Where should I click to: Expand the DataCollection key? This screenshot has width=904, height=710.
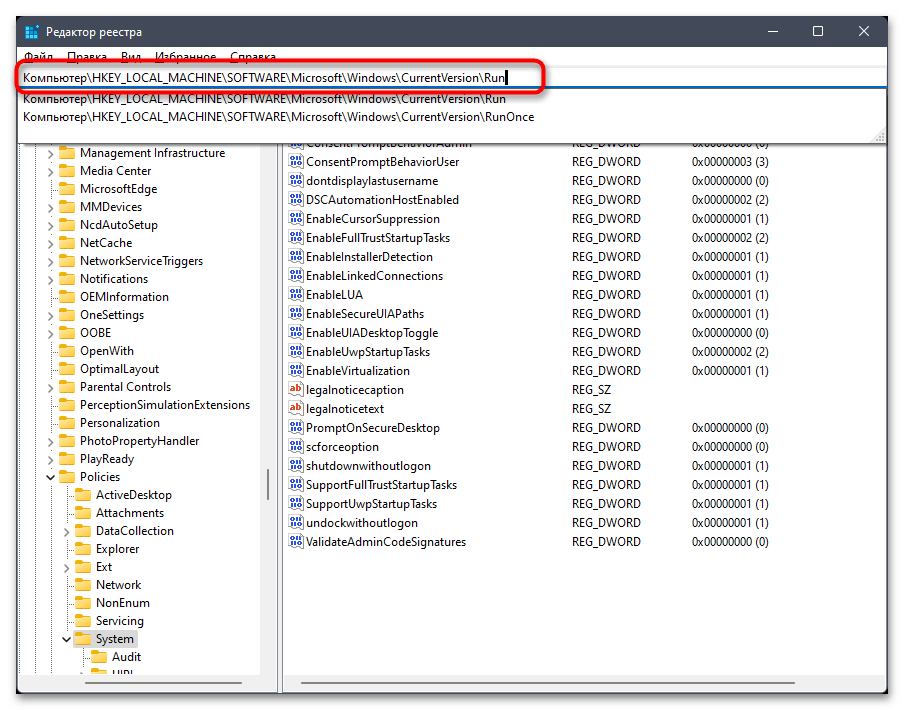66,532
